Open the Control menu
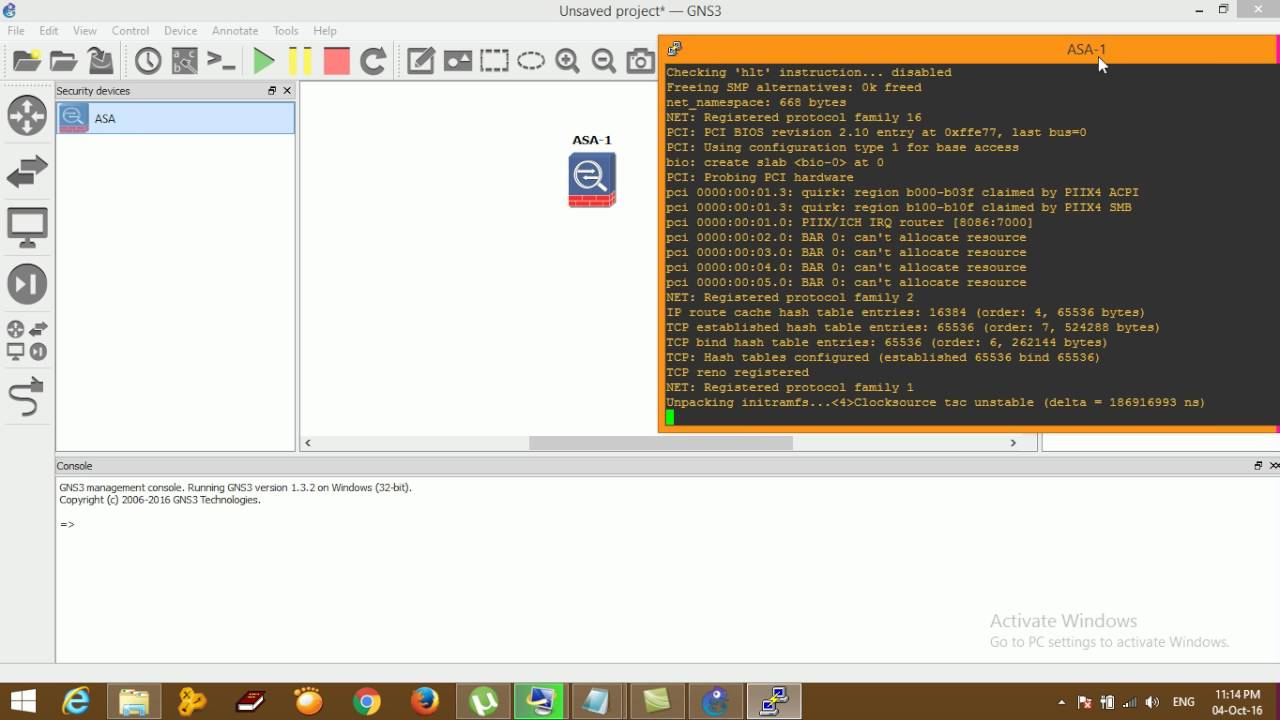The image size is (1280, 720). coord(130,31)
